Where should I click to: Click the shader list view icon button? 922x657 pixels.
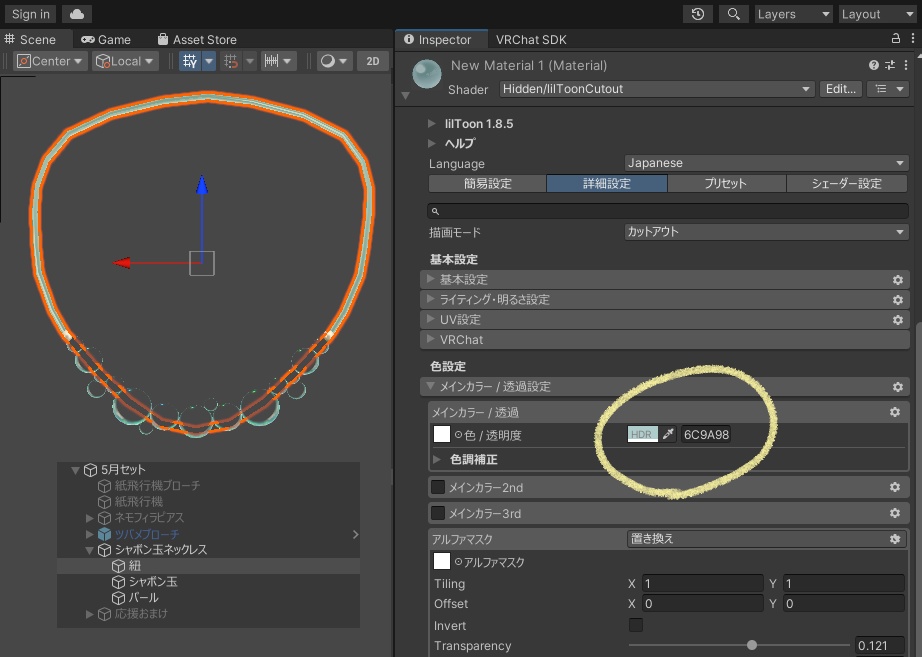point(888,89)
